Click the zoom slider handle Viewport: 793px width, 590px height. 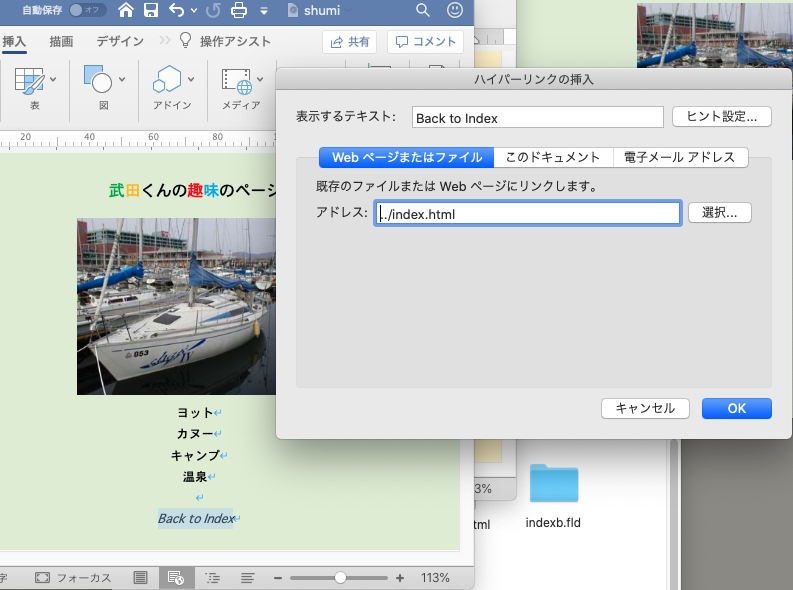click(x=341, y=577)
